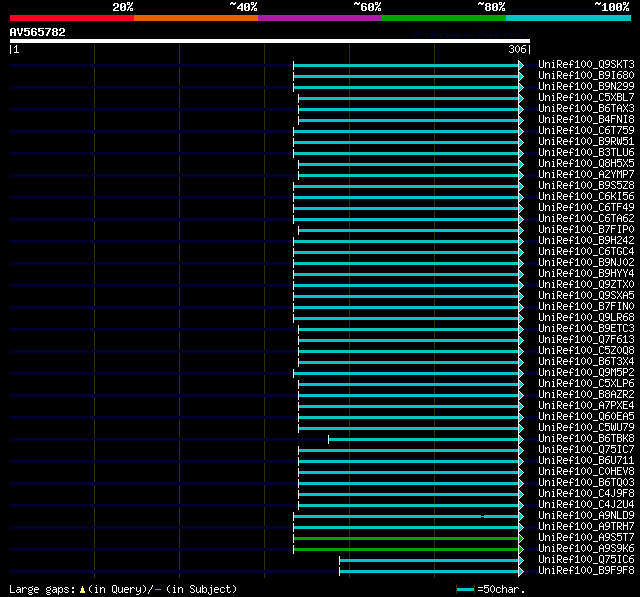Select the UniRef100_B9NJ02 label
The image size is (640, 597).
point(586,263)
